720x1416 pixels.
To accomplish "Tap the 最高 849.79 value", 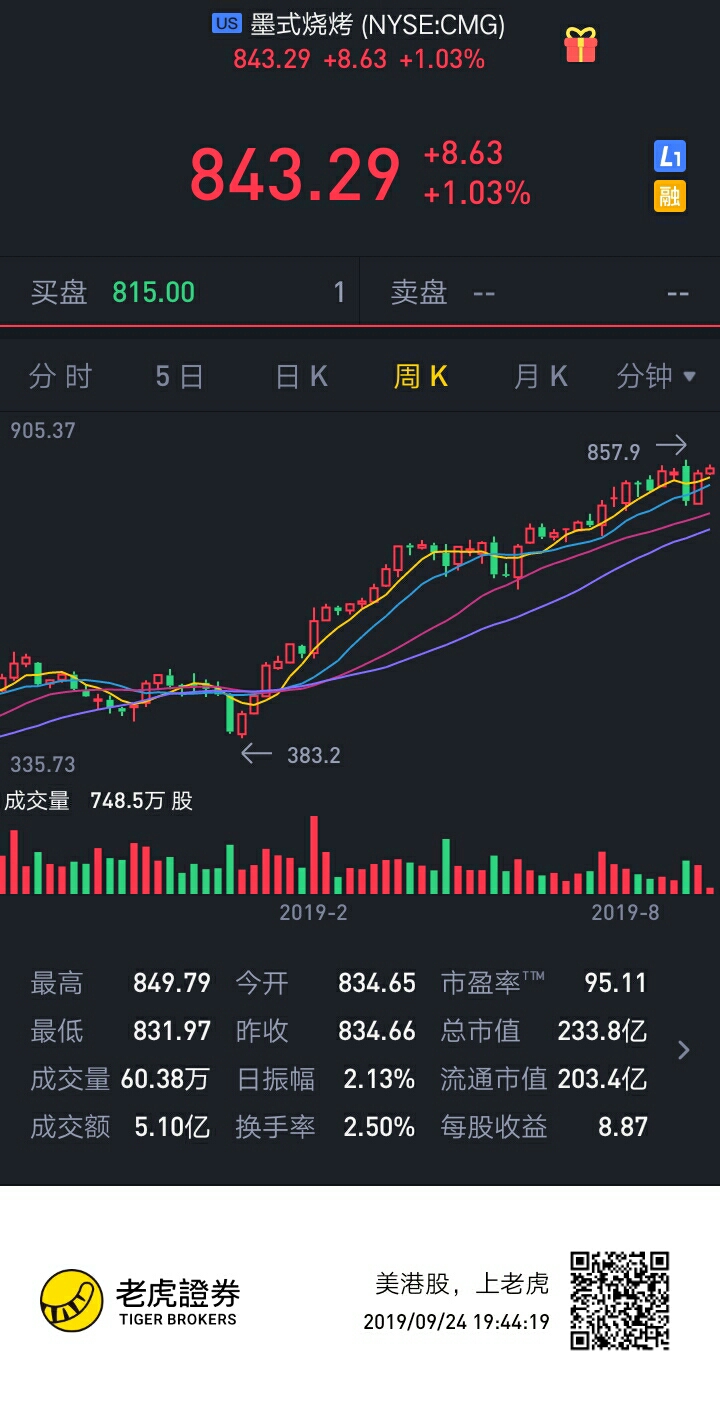I will tap(172, 983).
